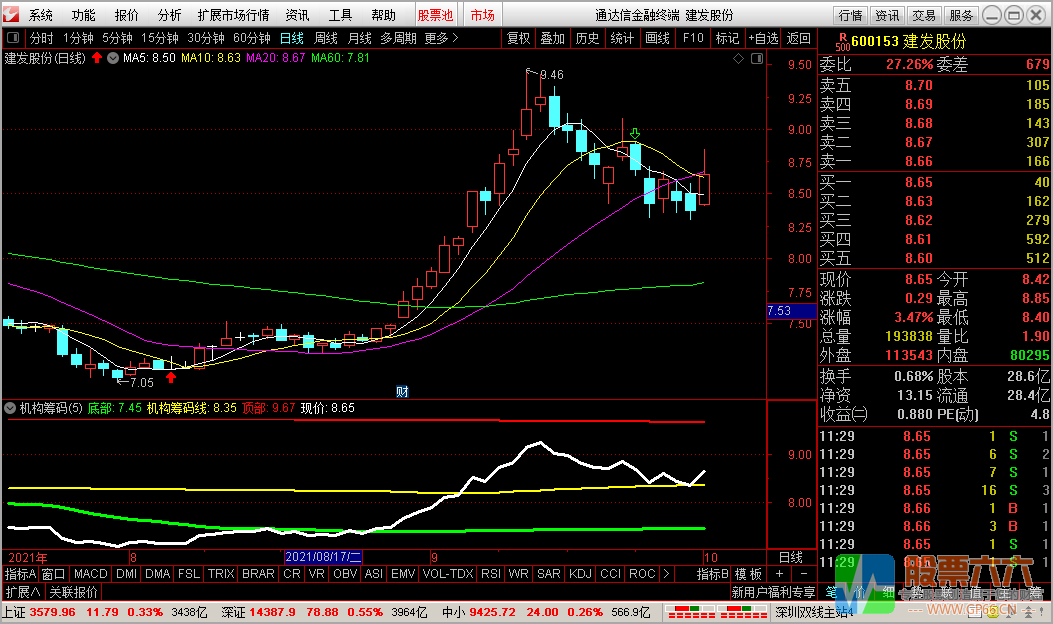Click the 返回 button
Screen dimensions: 1053x624
click(798, 38)
